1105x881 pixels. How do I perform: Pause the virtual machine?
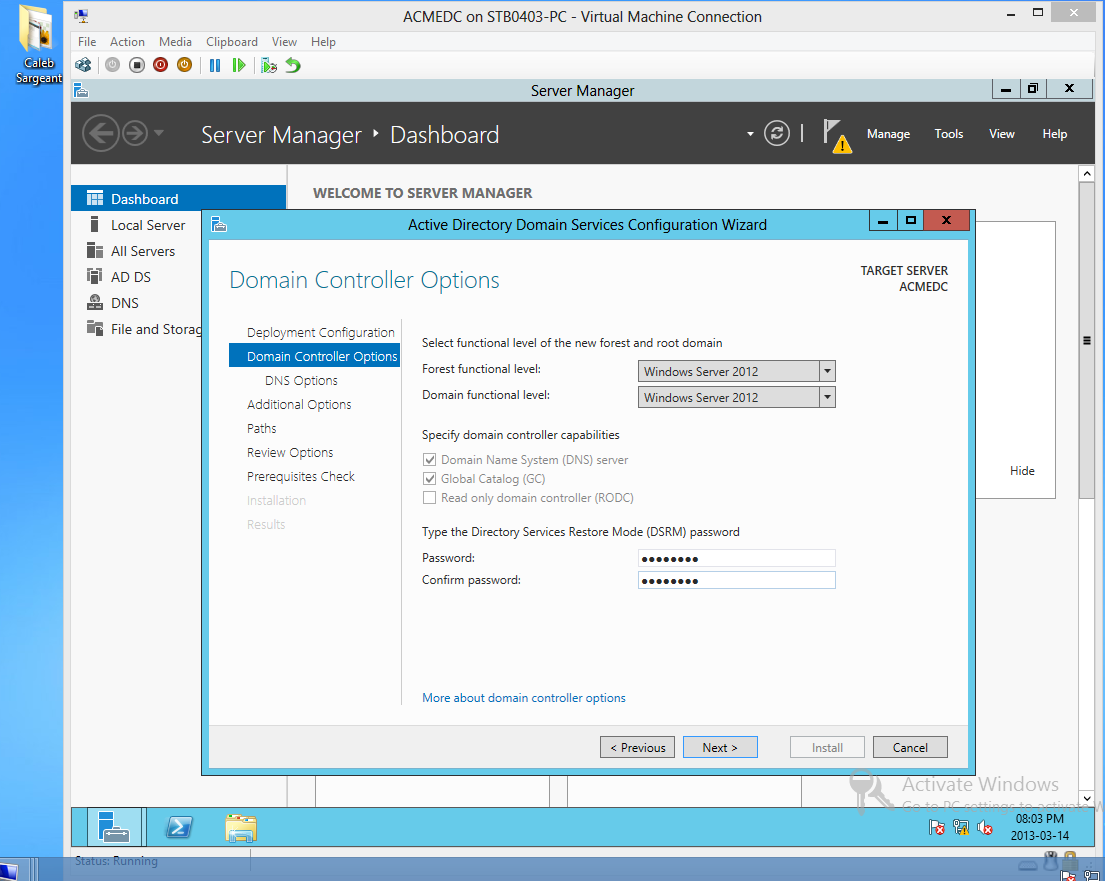pyautogui.click(x=215, y=66)
